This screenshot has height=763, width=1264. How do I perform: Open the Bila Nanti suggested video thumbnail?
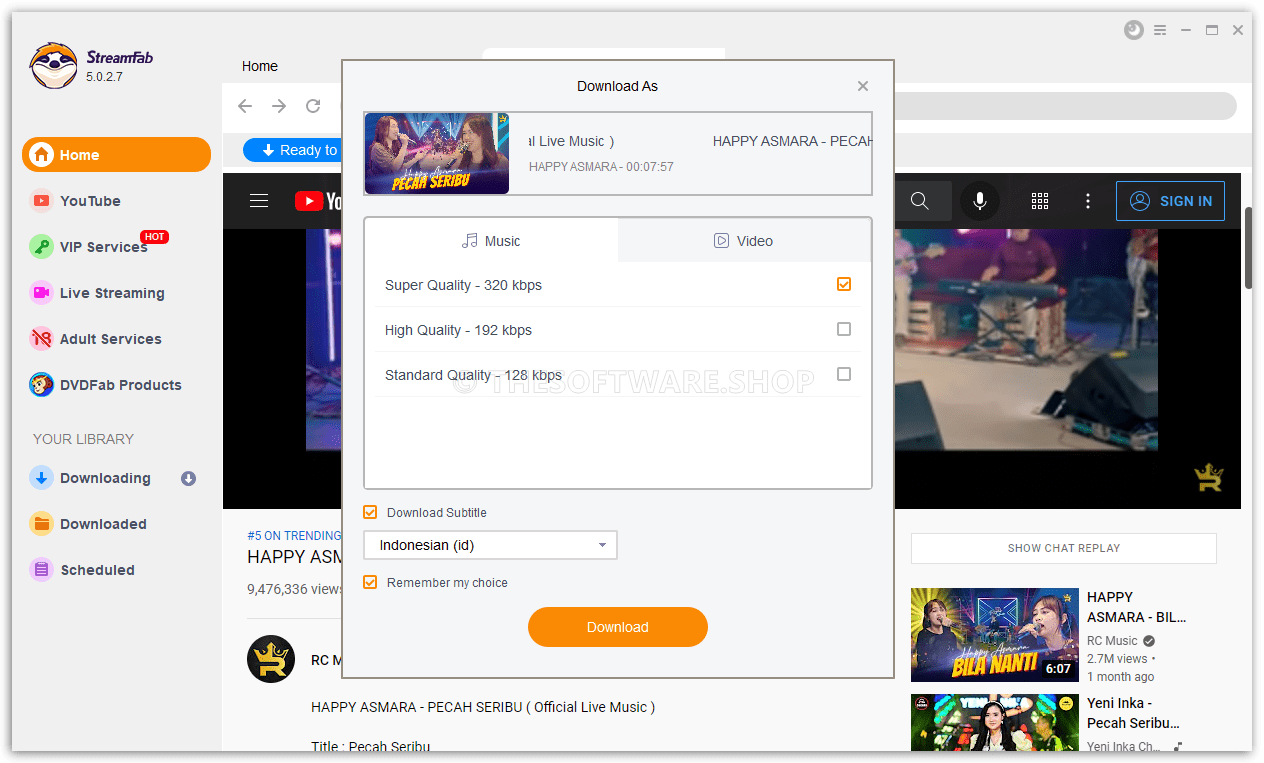pyautogui.click(x=995, y=635)
